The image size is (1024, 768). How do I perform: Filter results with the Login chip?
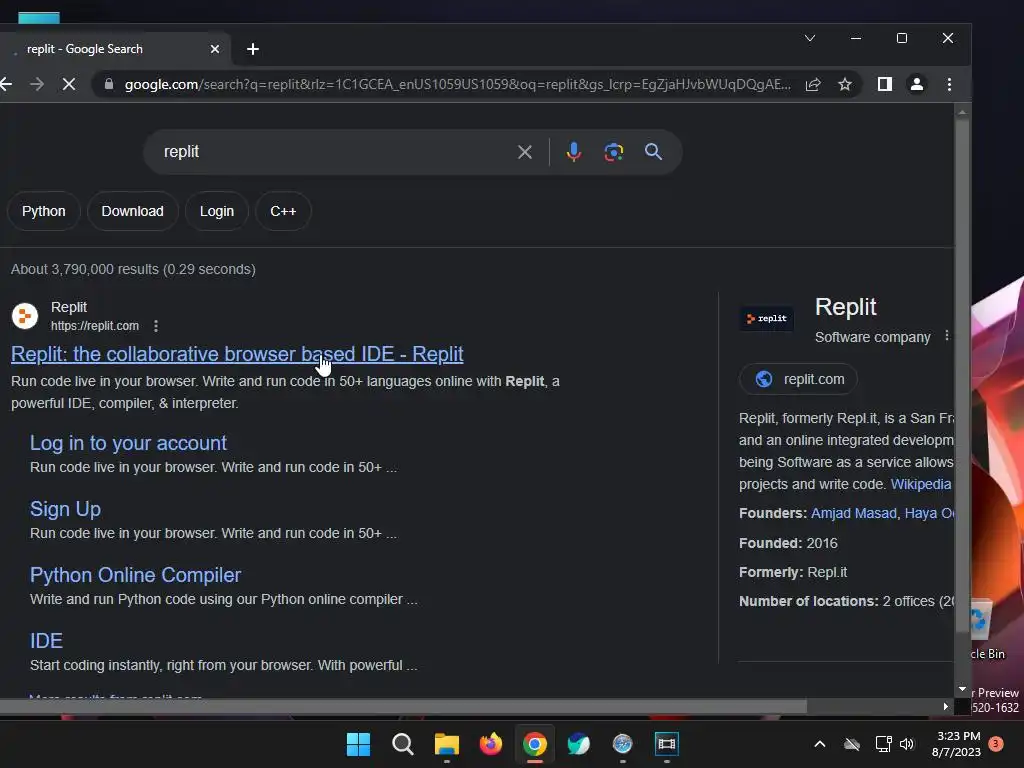click(x=217, y=211)
